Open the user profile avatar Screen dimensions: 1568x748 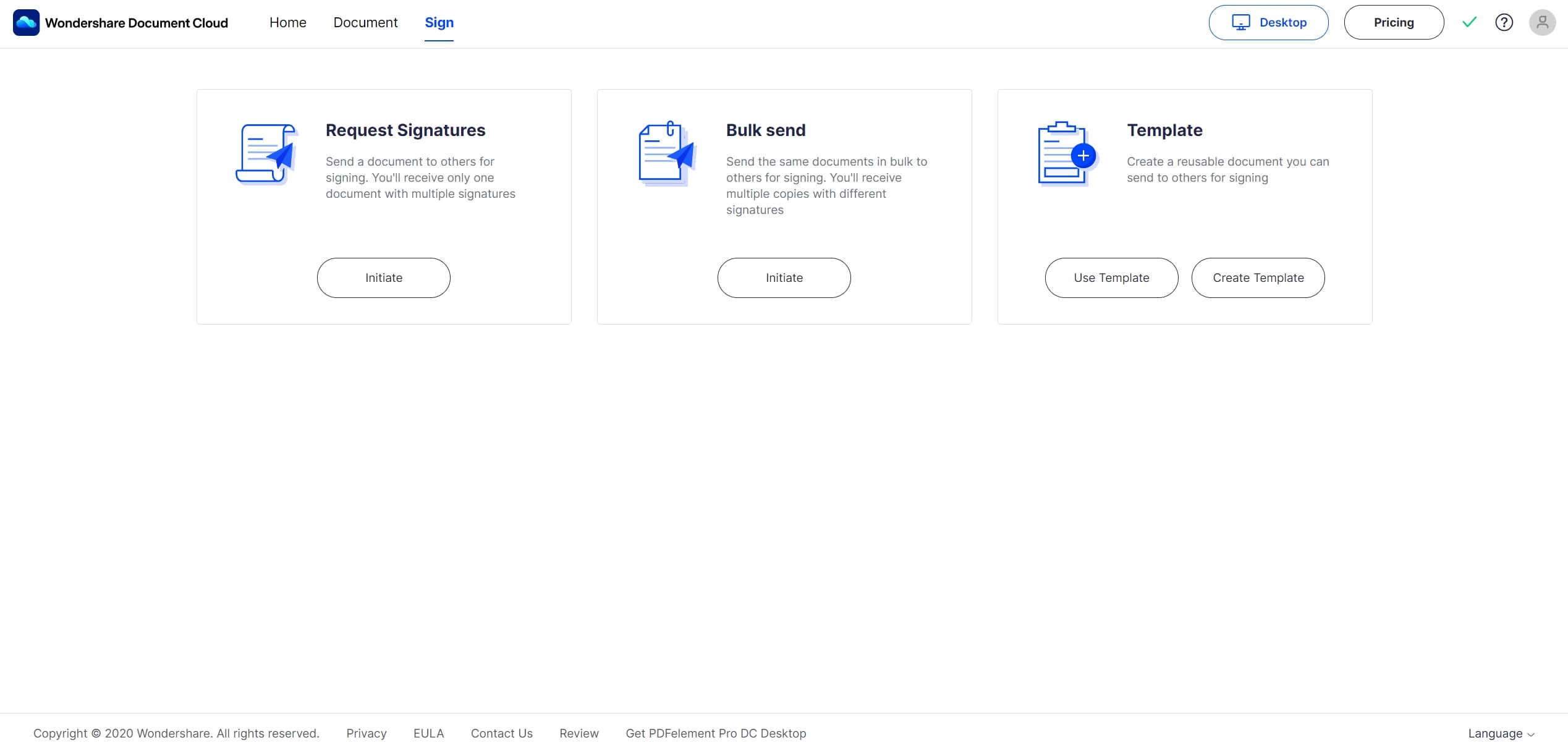click(x=1542, y=23)
